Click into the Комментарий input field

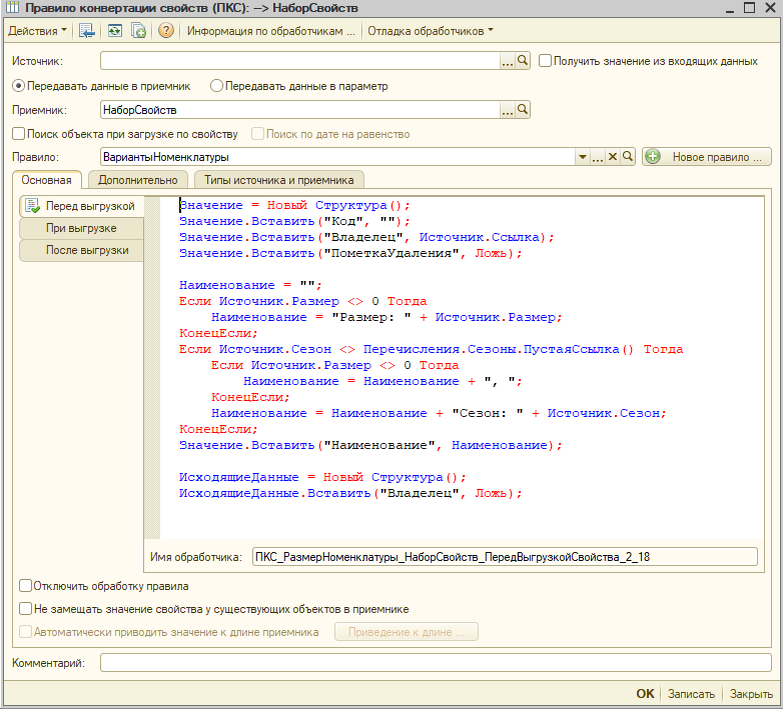pos(436,663)
